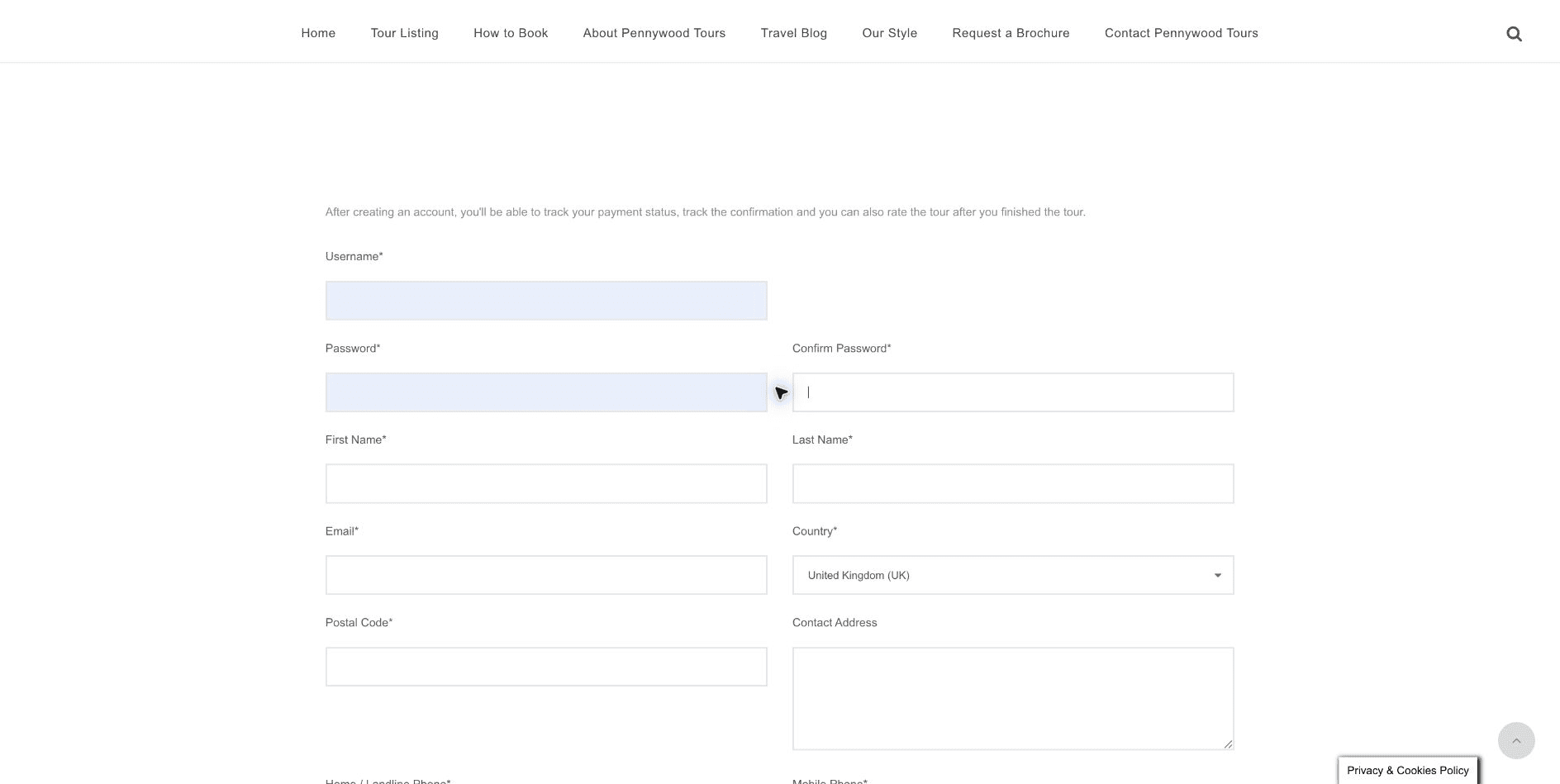The width and height of the screenshot is (1560, 784).
Task: Click the Postal Code input
Action: [546, 667]
